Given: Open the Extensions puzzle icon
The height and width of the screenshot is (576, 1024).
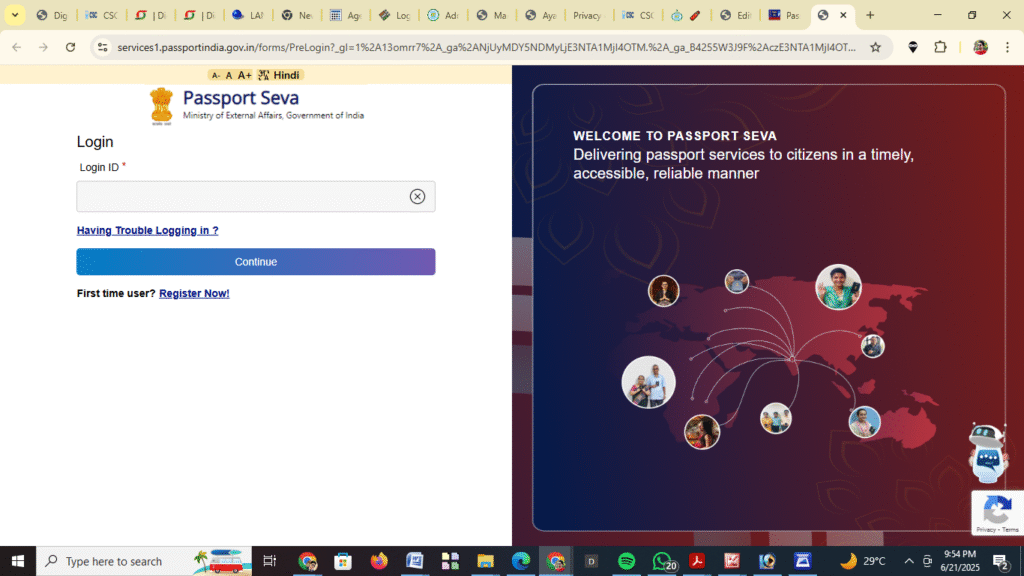Looking at the screenshot, I should click(940, 47).
